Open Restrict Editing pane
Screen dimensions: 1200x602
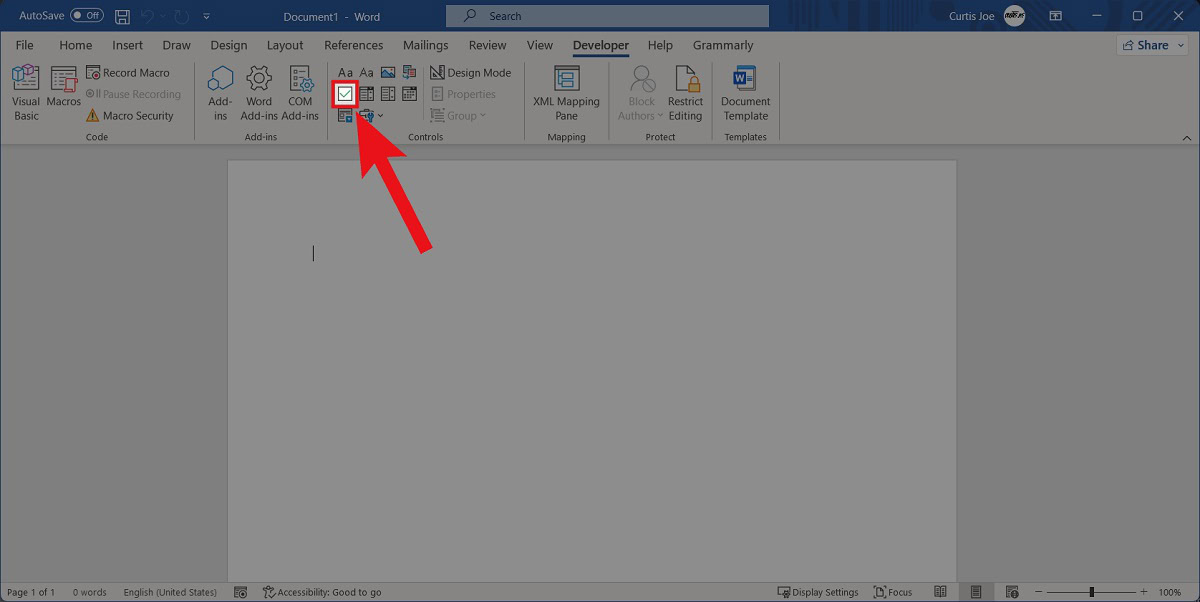685,94
